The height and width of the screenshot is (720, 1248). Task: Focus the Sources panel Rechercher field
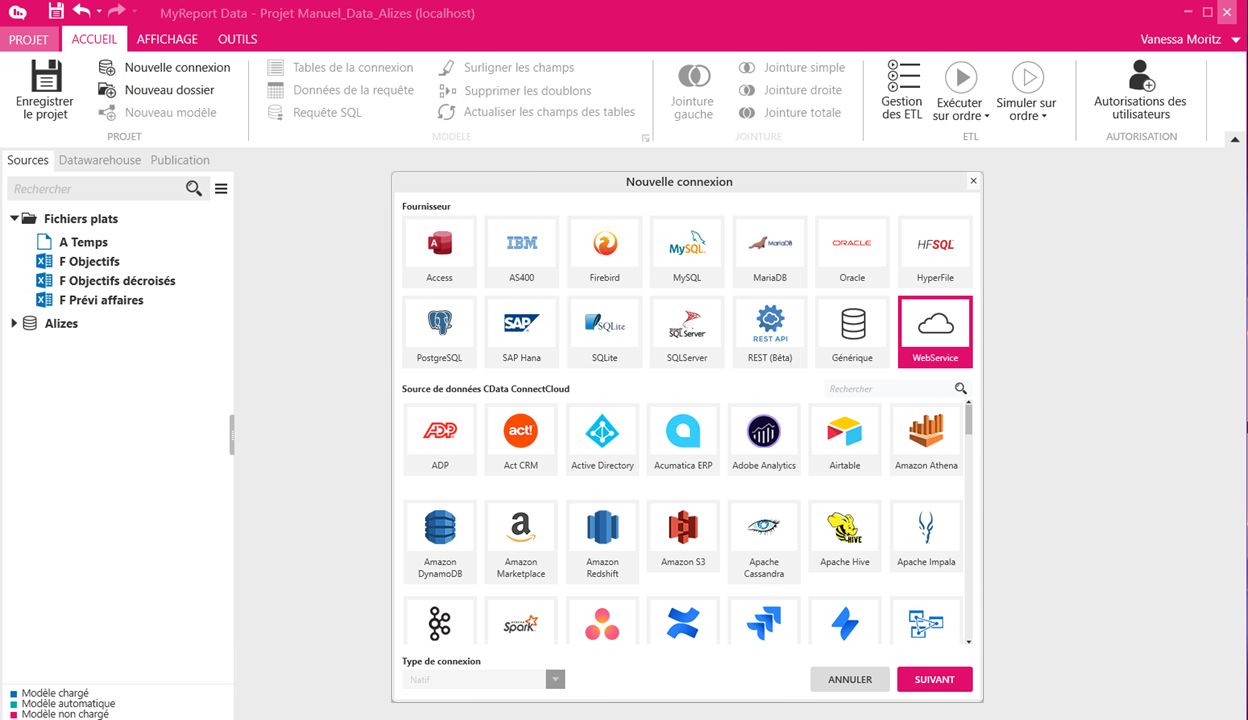click(95, 188)
